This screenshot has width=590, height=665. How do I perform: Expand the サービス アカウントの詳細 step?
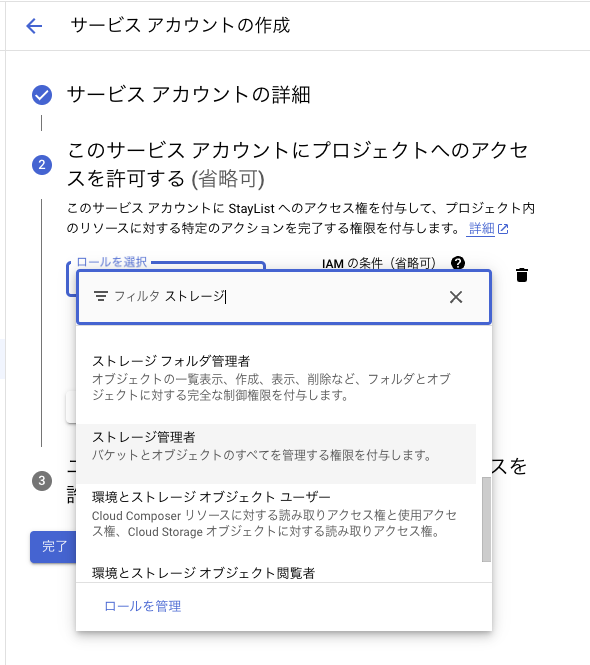point(189,95)
